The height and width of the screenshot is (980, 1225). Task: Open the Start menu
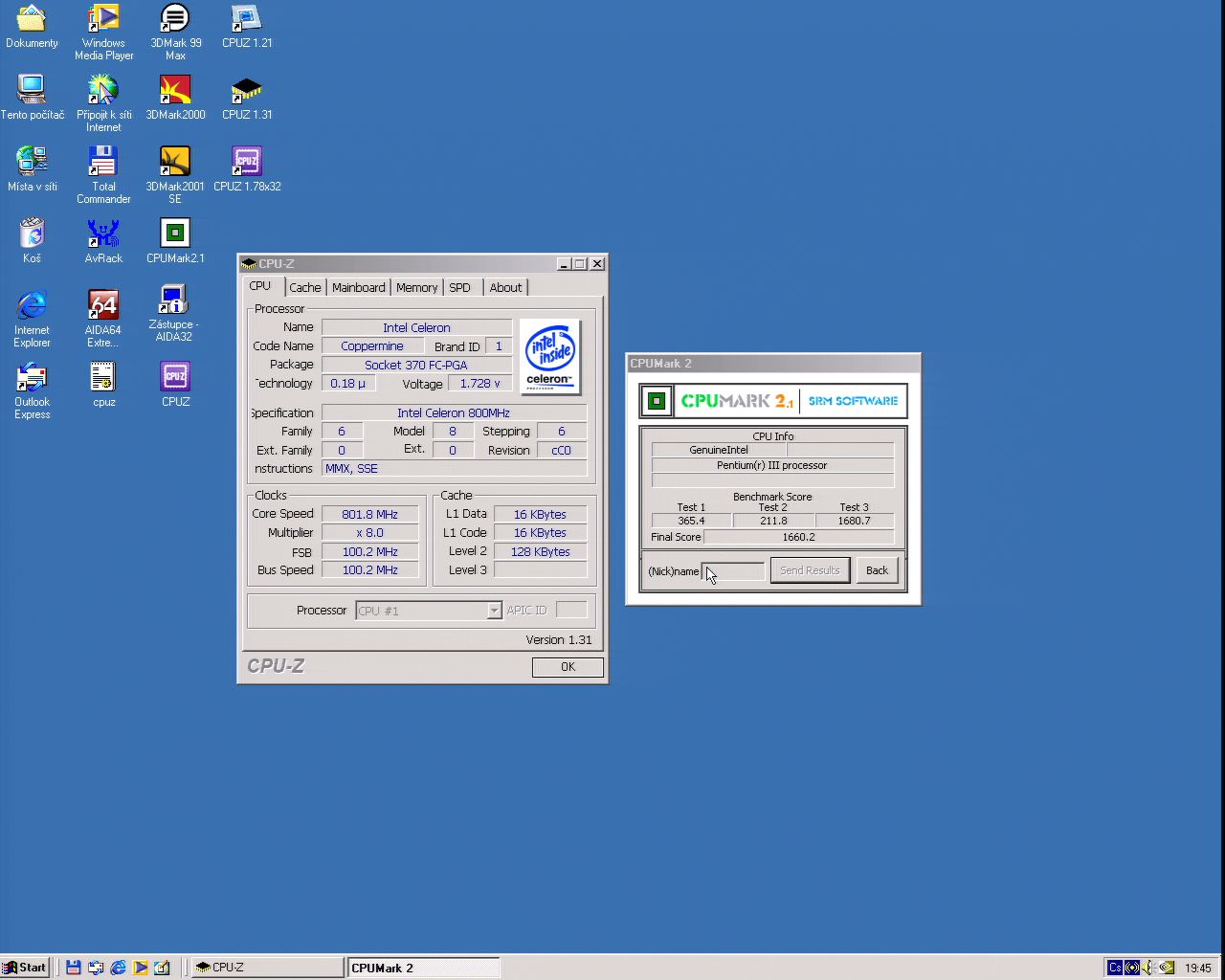(25, 968)
